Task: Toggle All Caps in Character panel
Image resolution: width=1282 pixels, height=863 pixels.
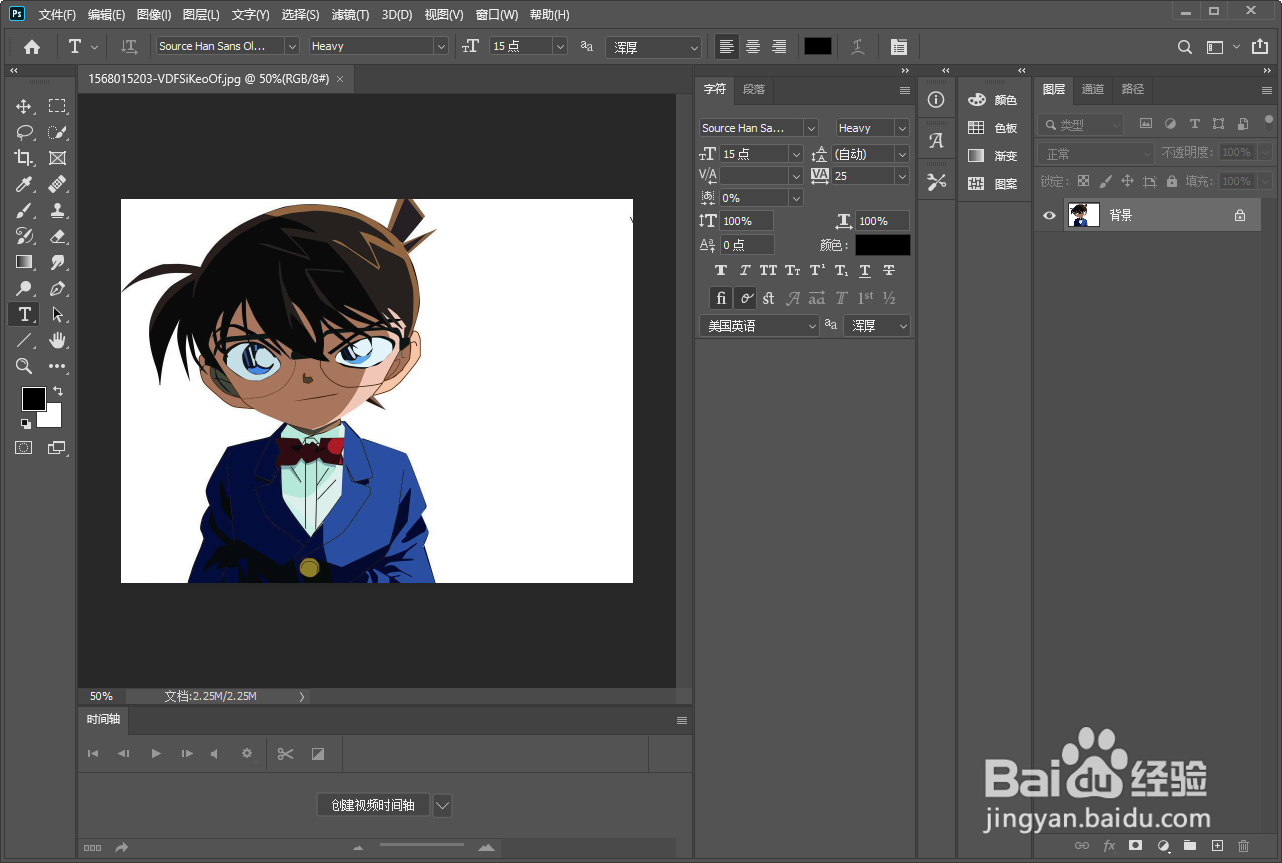Action: click(x=768, y=271)
